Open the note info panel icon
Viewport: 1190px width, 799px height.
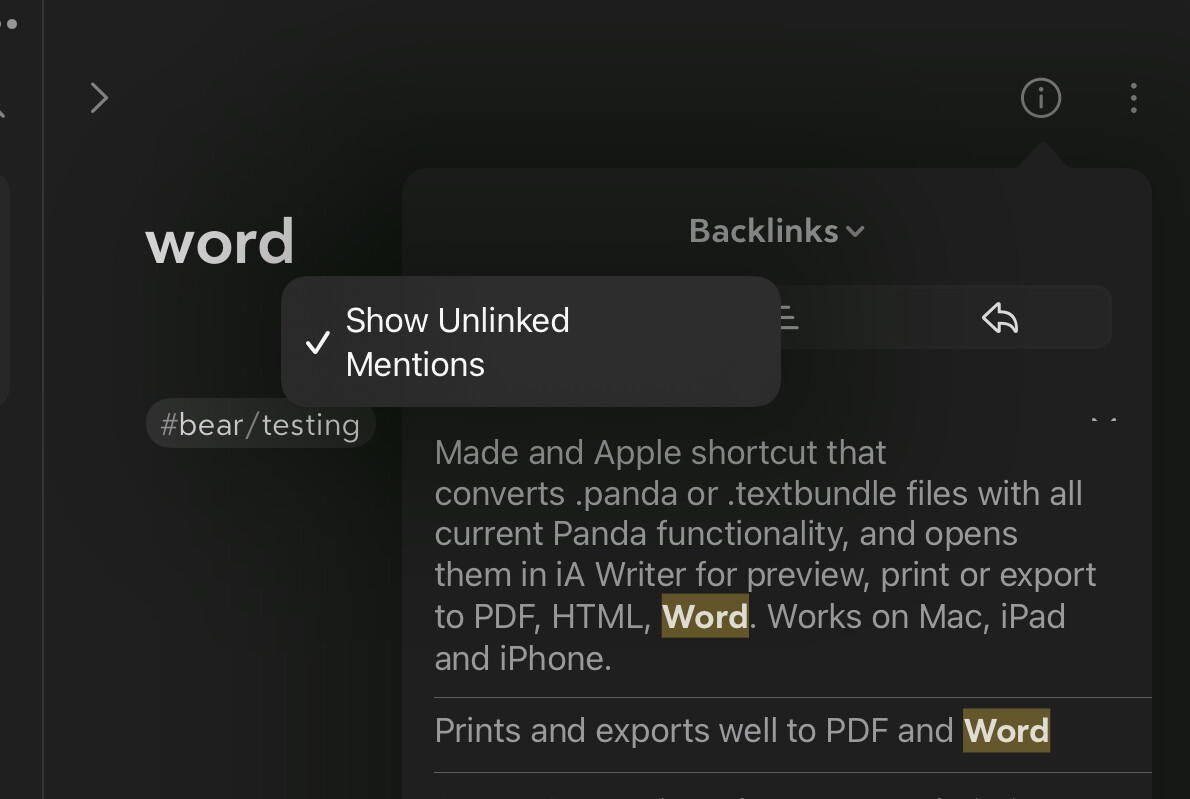pos(1040,98)
